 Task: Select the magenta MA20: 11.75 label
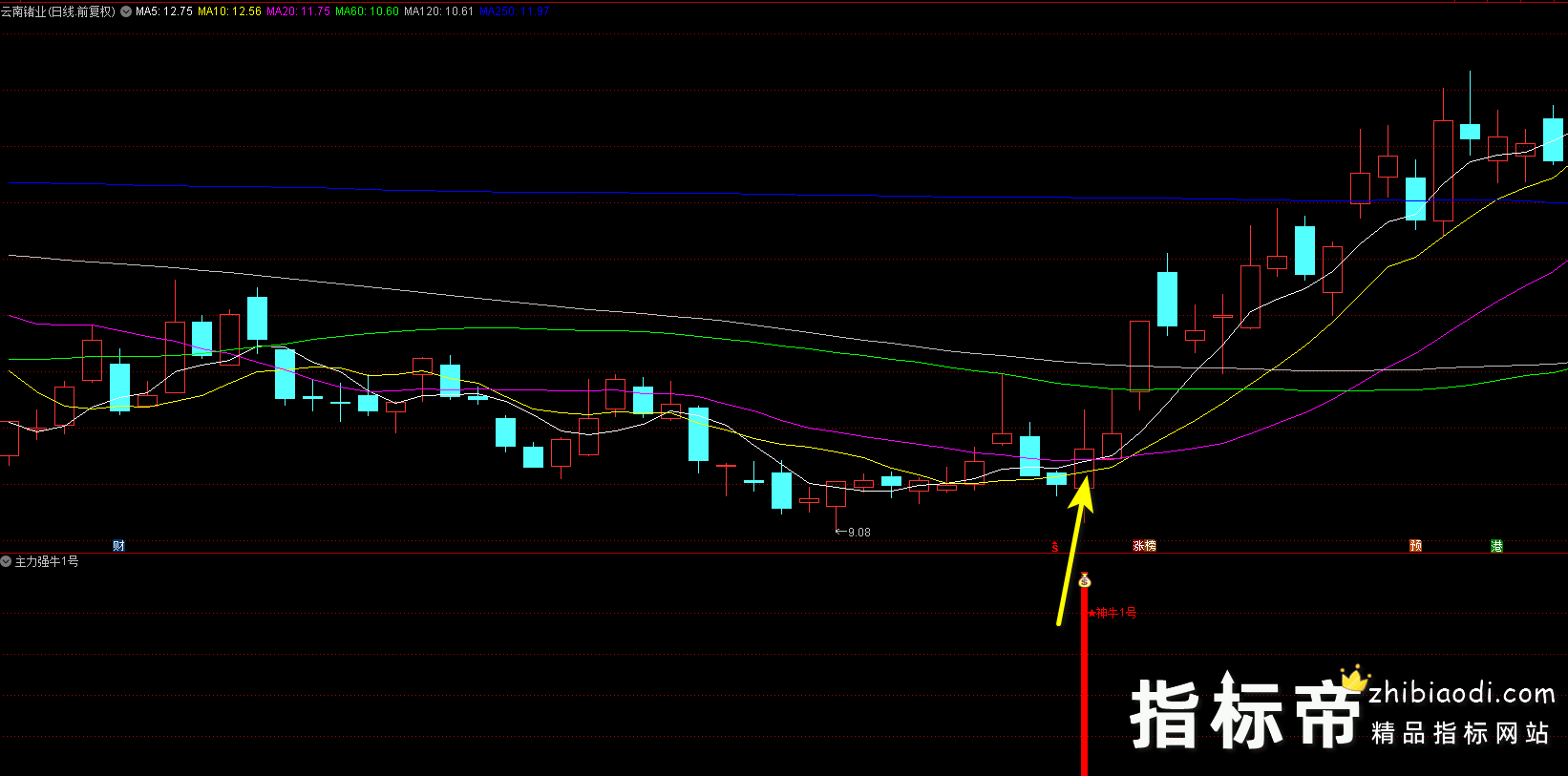click(298, 11)
